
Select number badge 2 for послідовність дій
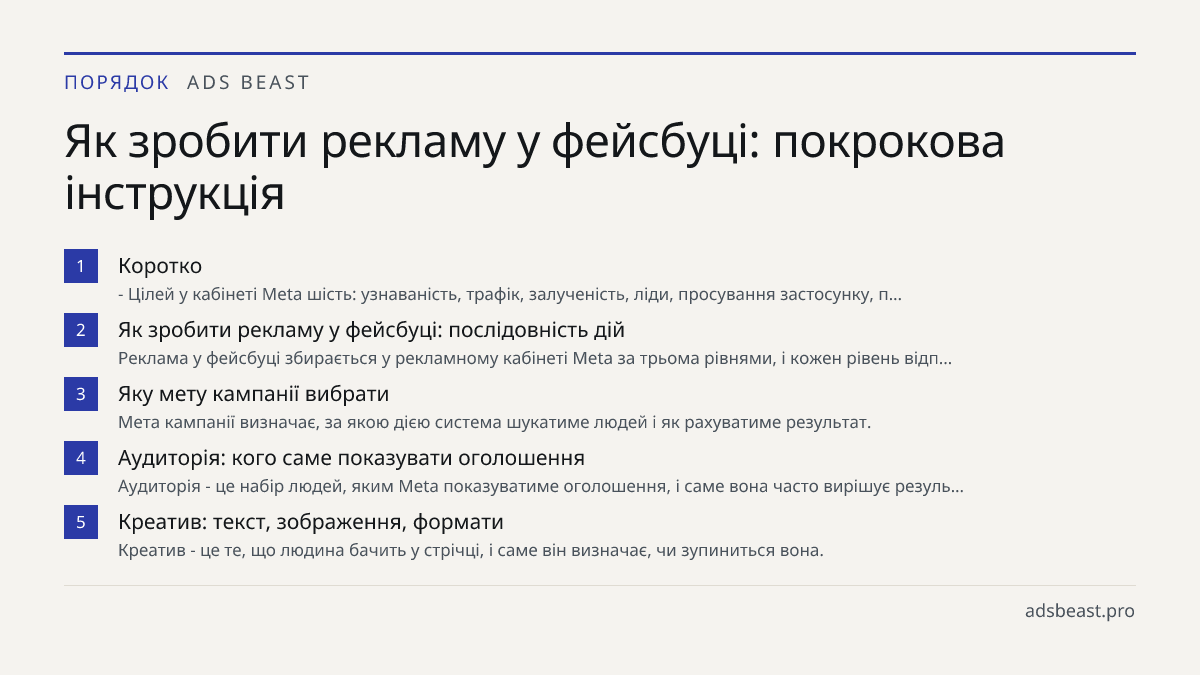[81, 330]
